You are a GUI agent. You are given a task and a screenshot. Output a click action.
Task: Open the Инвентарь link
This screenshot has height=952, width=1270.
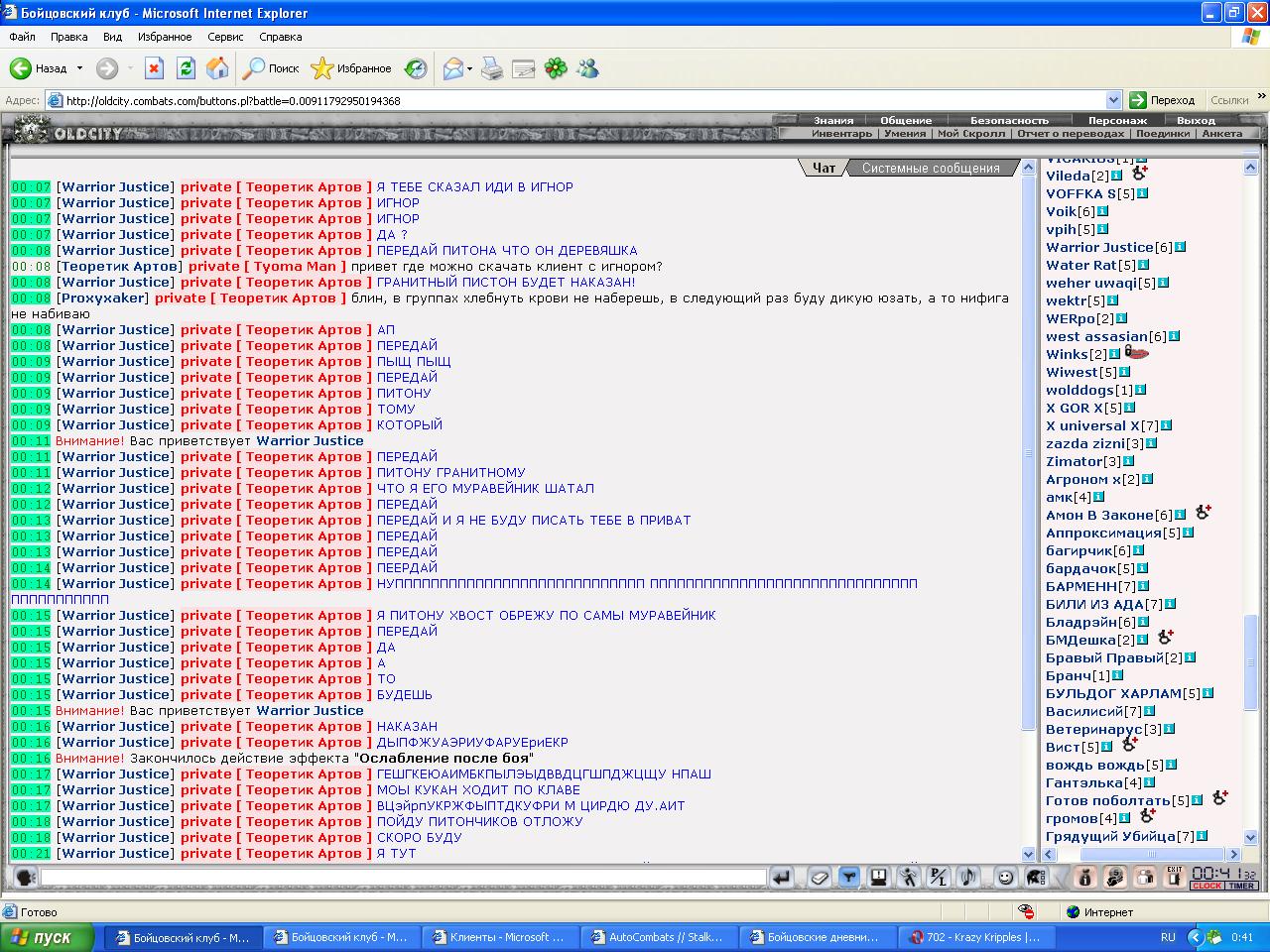(x=841, y=133)
